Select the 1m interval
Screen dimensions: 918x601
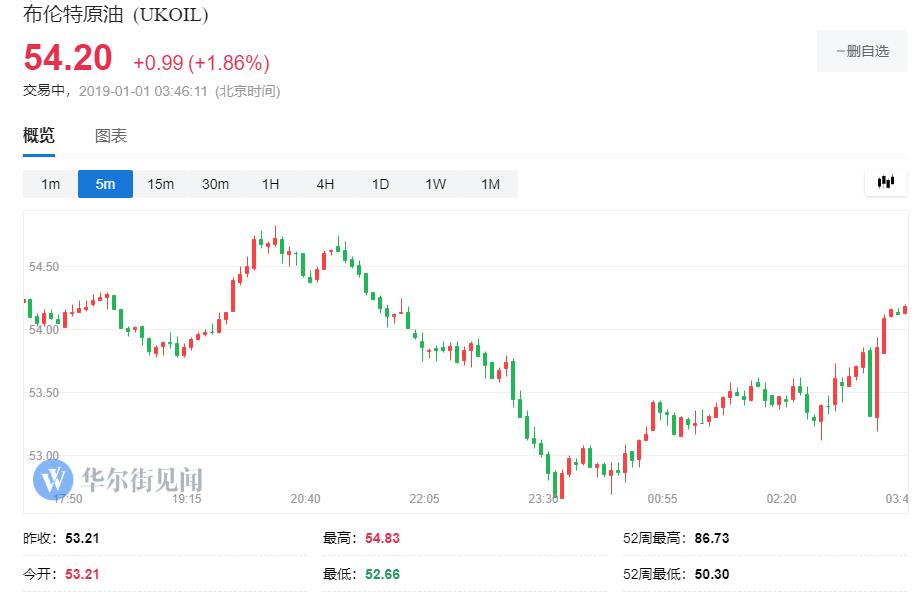coord(50,184)
